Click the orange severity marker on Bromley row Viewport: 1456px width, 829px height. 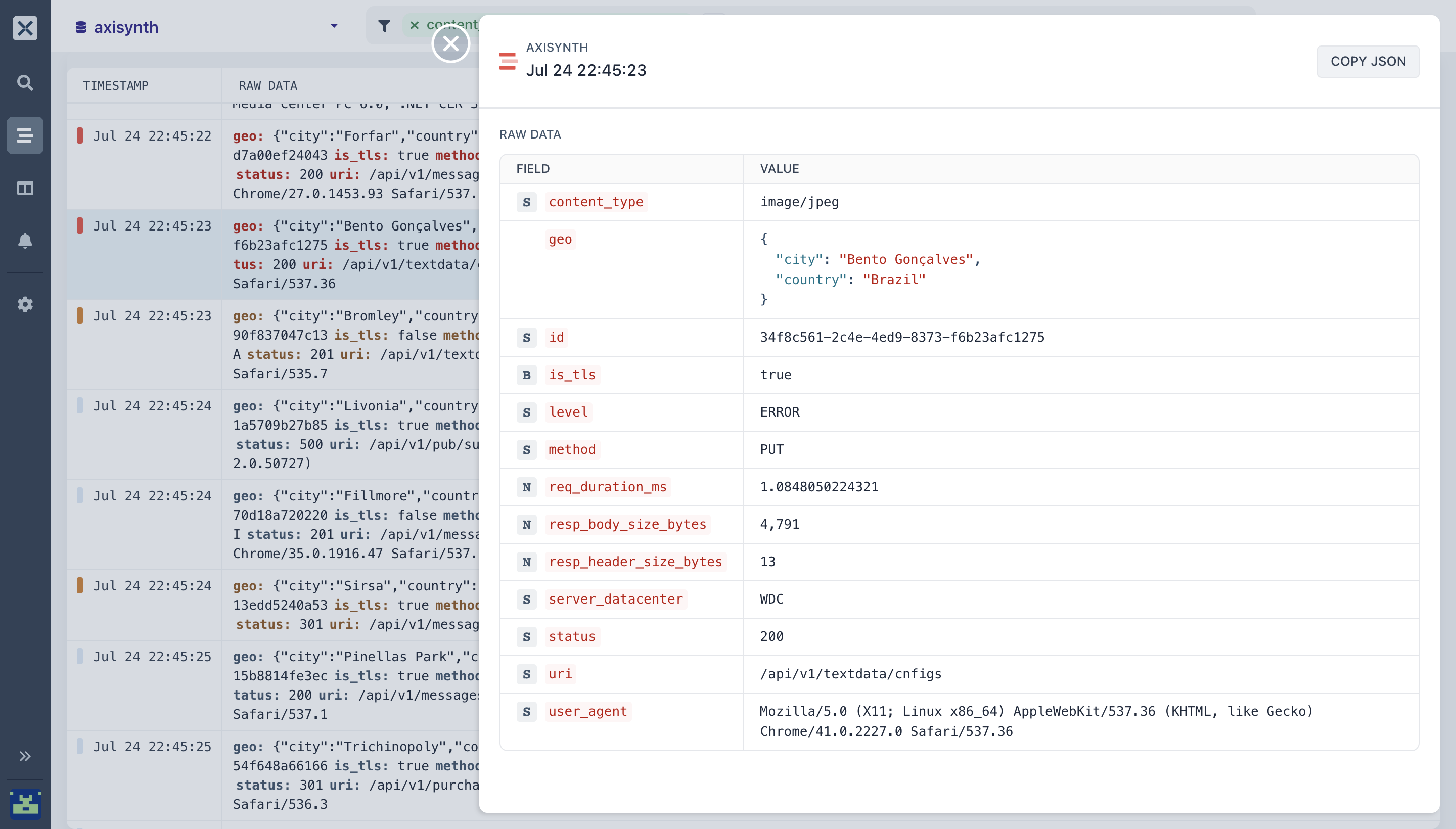tap(80, 315)
